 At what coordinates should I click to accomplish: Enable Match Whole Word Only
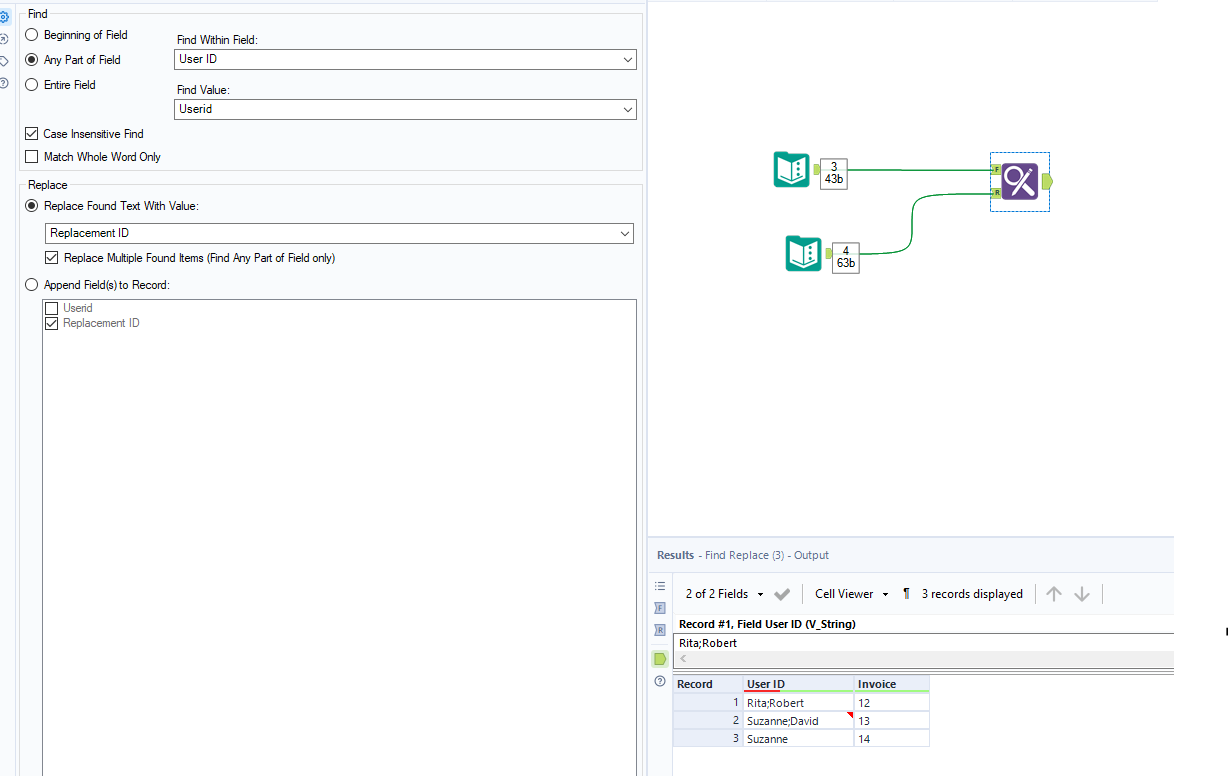pos(32,157)
